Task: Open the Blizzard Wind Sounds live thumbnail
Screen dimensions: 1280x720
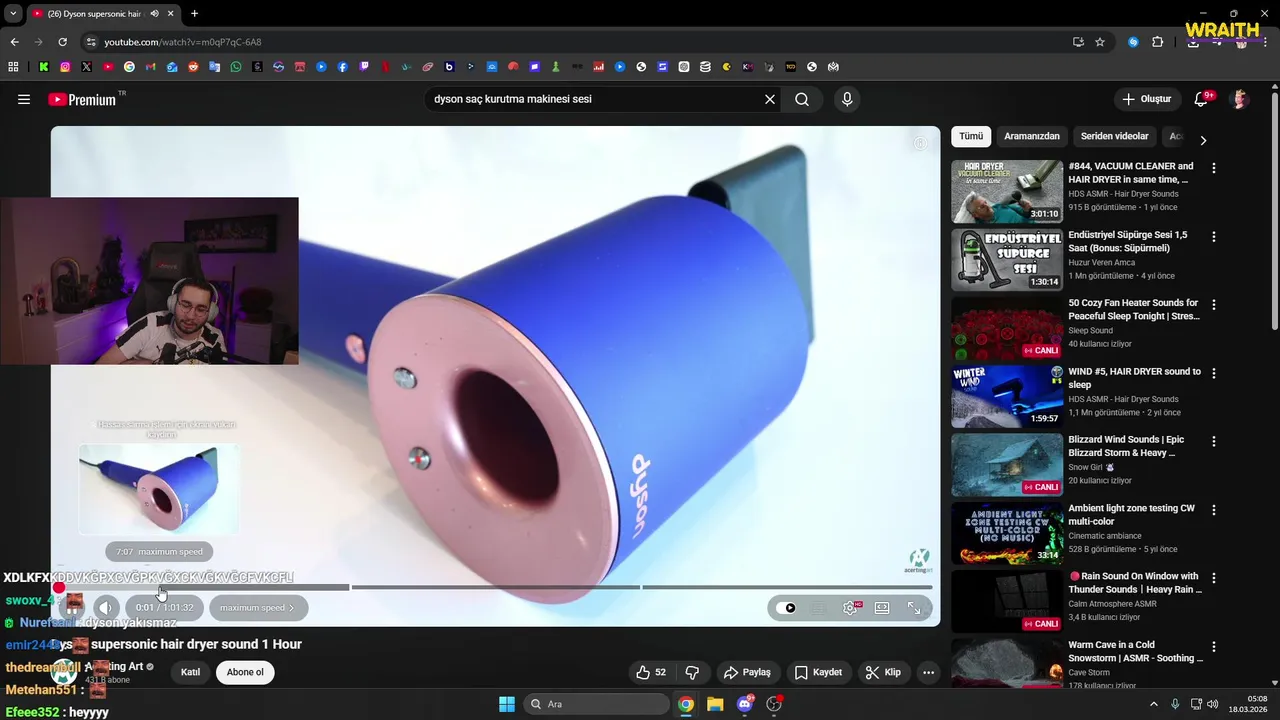Action: tap(1007, 464)
